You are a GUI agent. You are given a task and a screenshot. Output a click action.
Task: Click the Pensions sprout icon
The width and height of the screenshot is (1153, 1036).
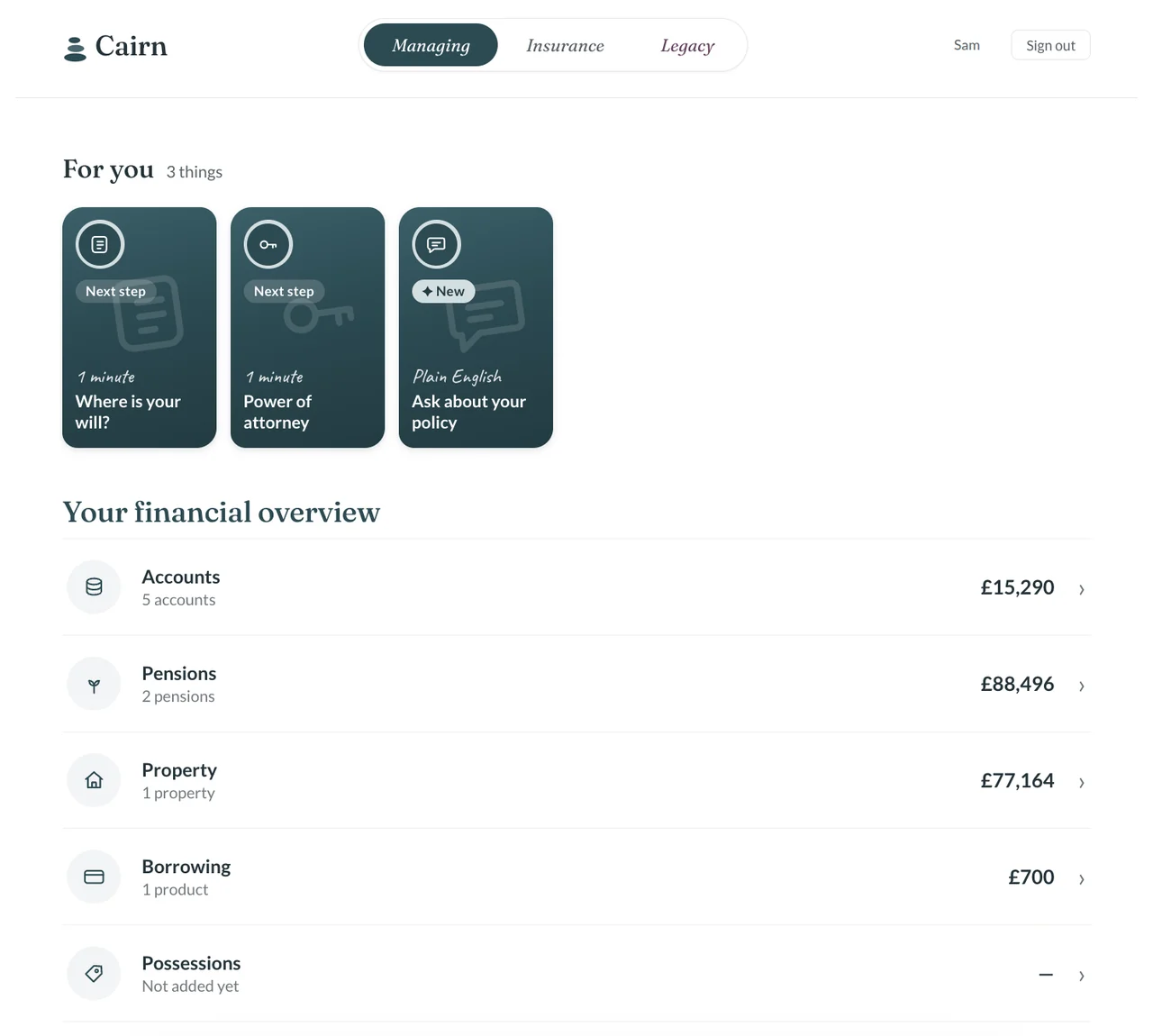click(x=94, y=684)
